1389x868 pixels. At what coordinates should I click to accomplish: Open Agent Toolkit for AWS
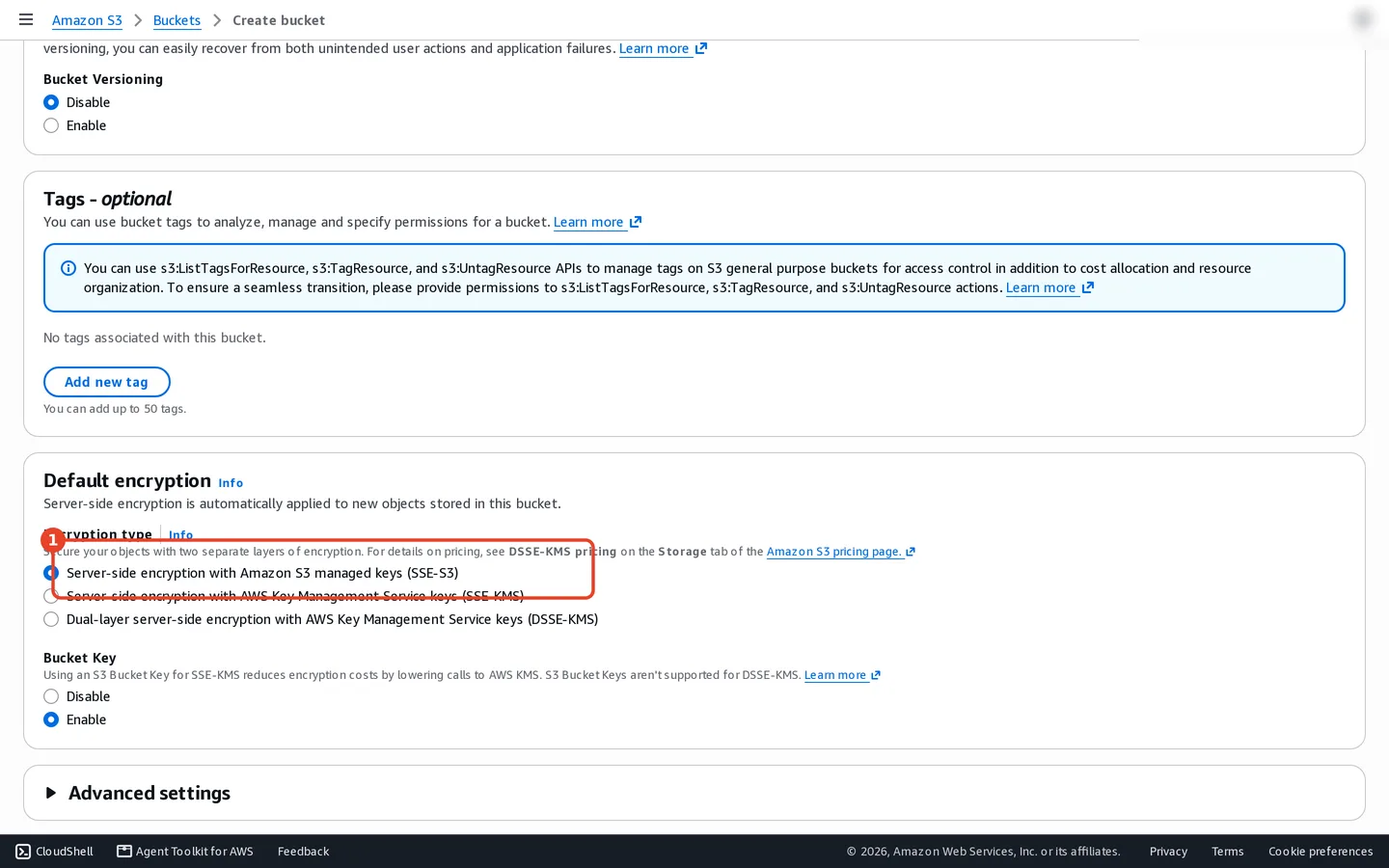[x=185, y=852]
